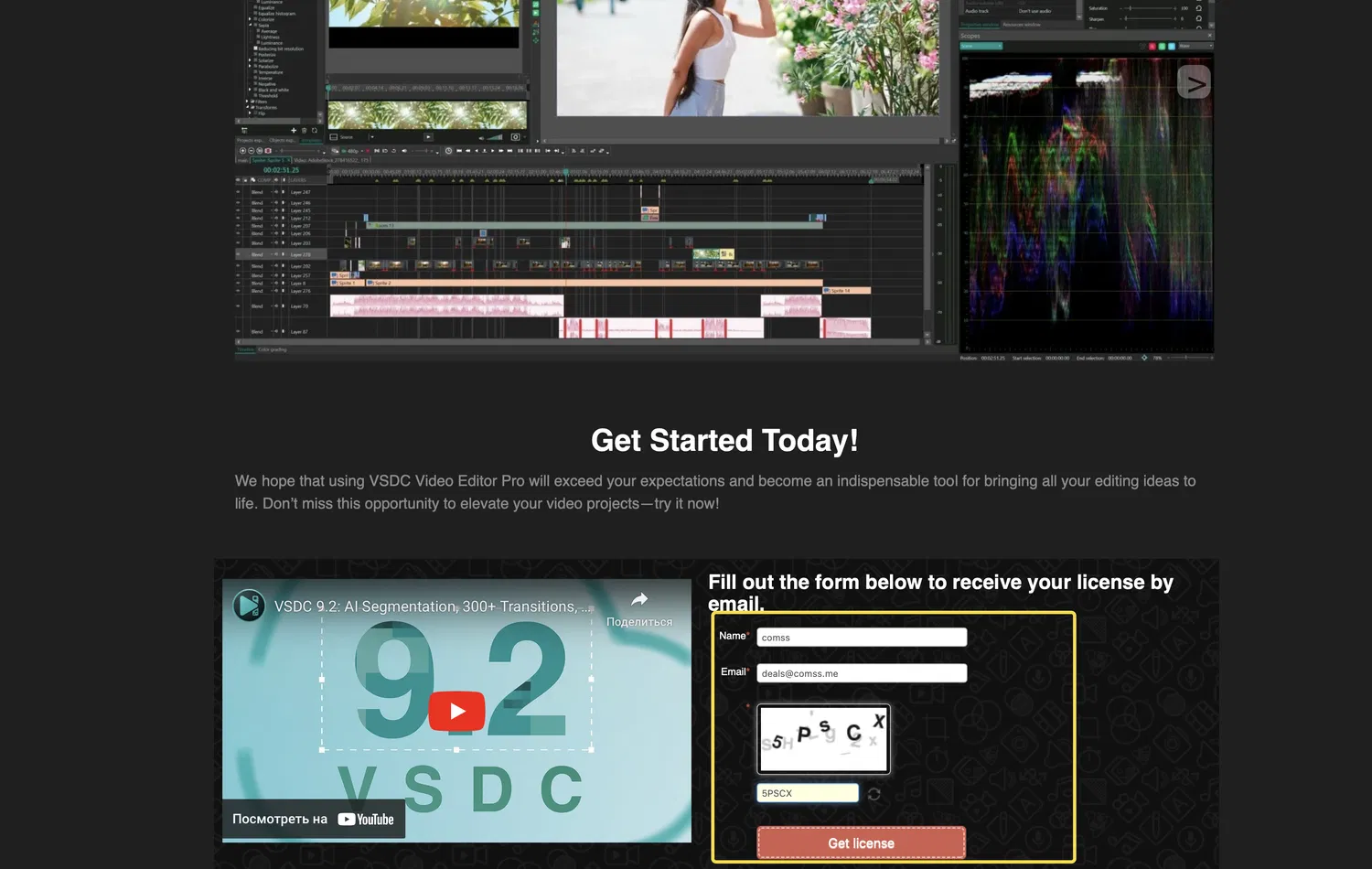Click the 'Get Started Today!' heading
Viewport: 1372px width, 869px height.
[724, 441]
